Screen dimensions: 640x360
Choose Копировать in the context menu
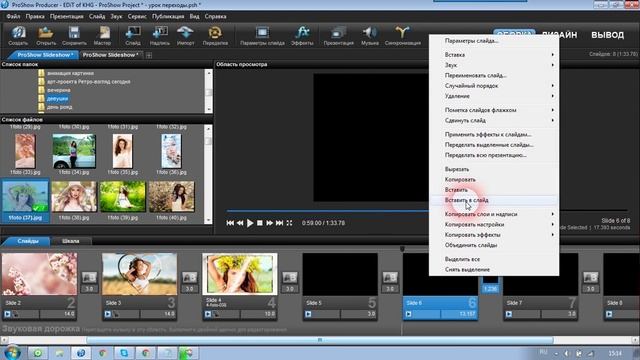pos(494,180)
